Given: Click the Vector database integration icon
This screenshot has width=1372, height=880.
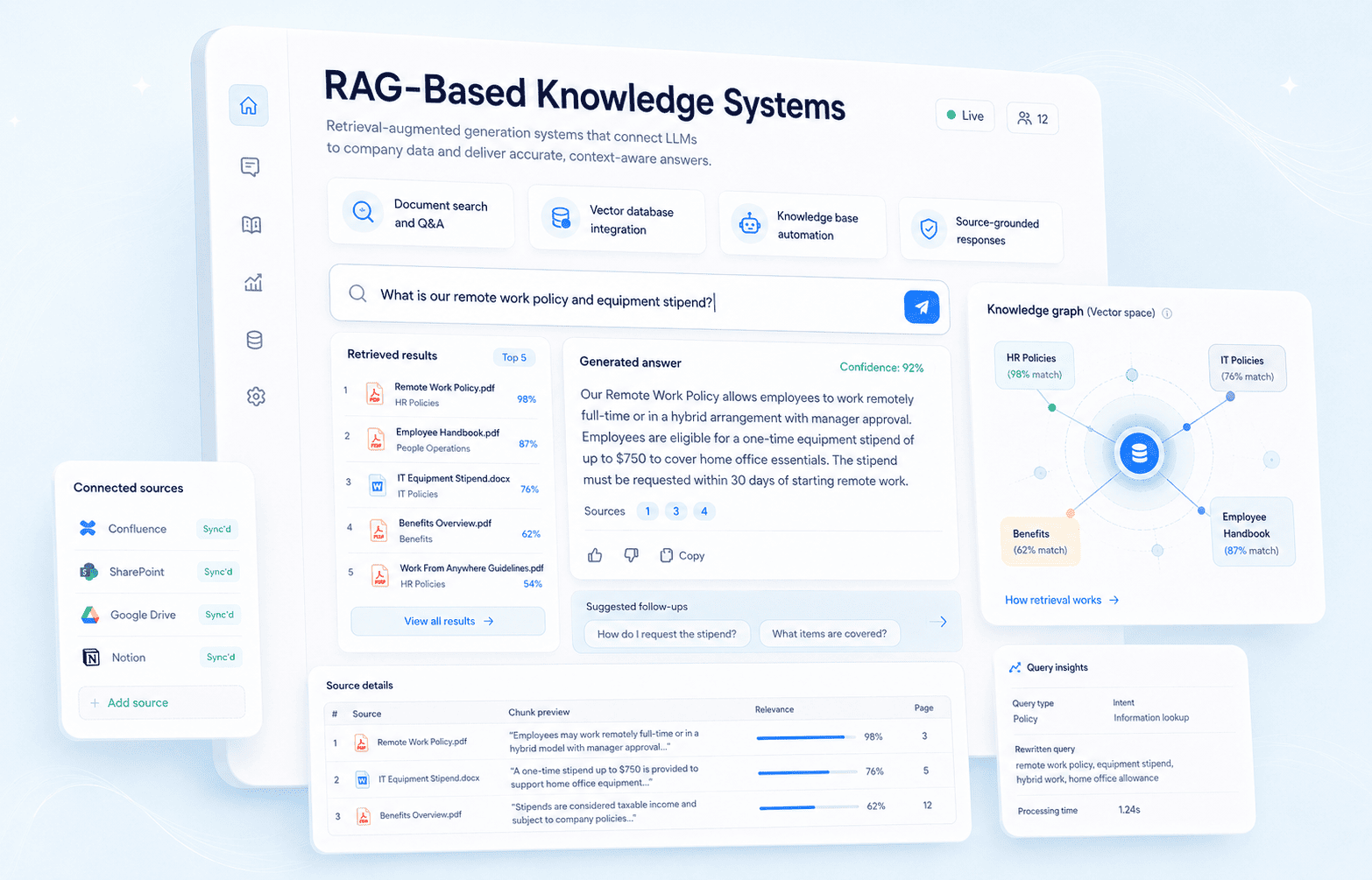Looking at the screenshot, I should 561,218.
